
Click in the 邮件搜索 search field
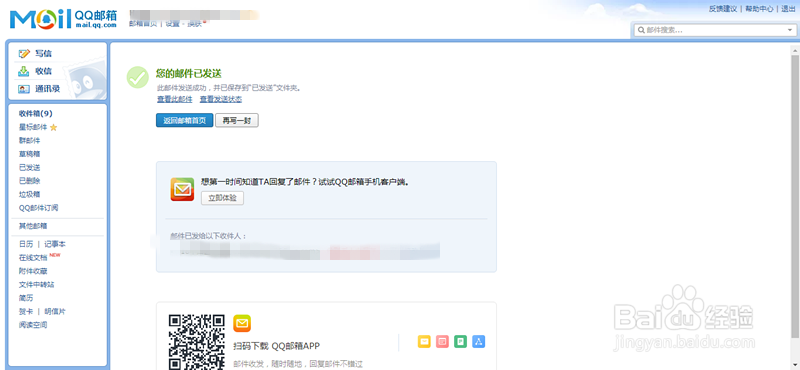pos(714,30)
